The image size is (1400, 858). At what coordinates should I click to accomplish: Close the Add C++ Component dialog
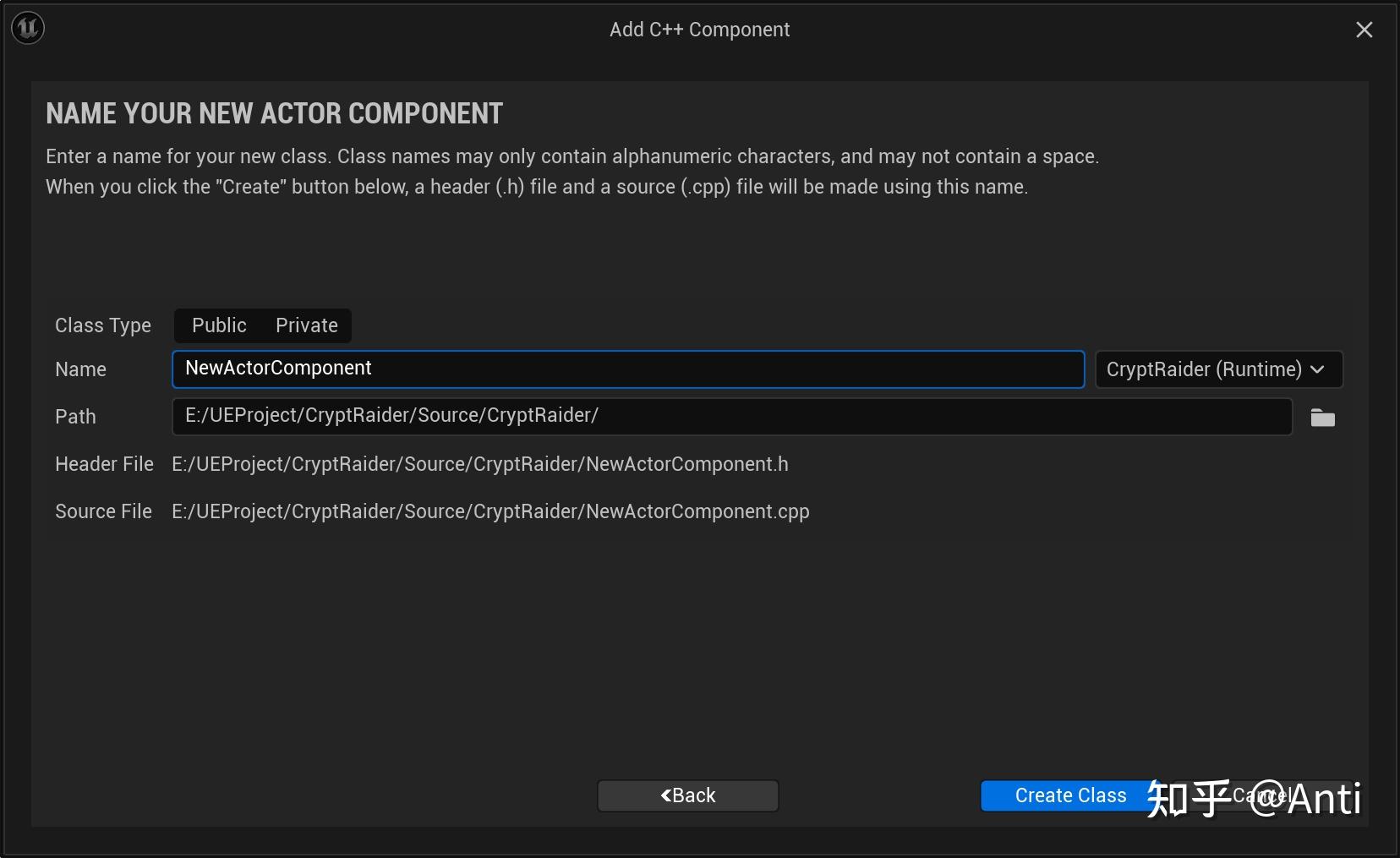pyautogui.click(x=1364, y=30)
